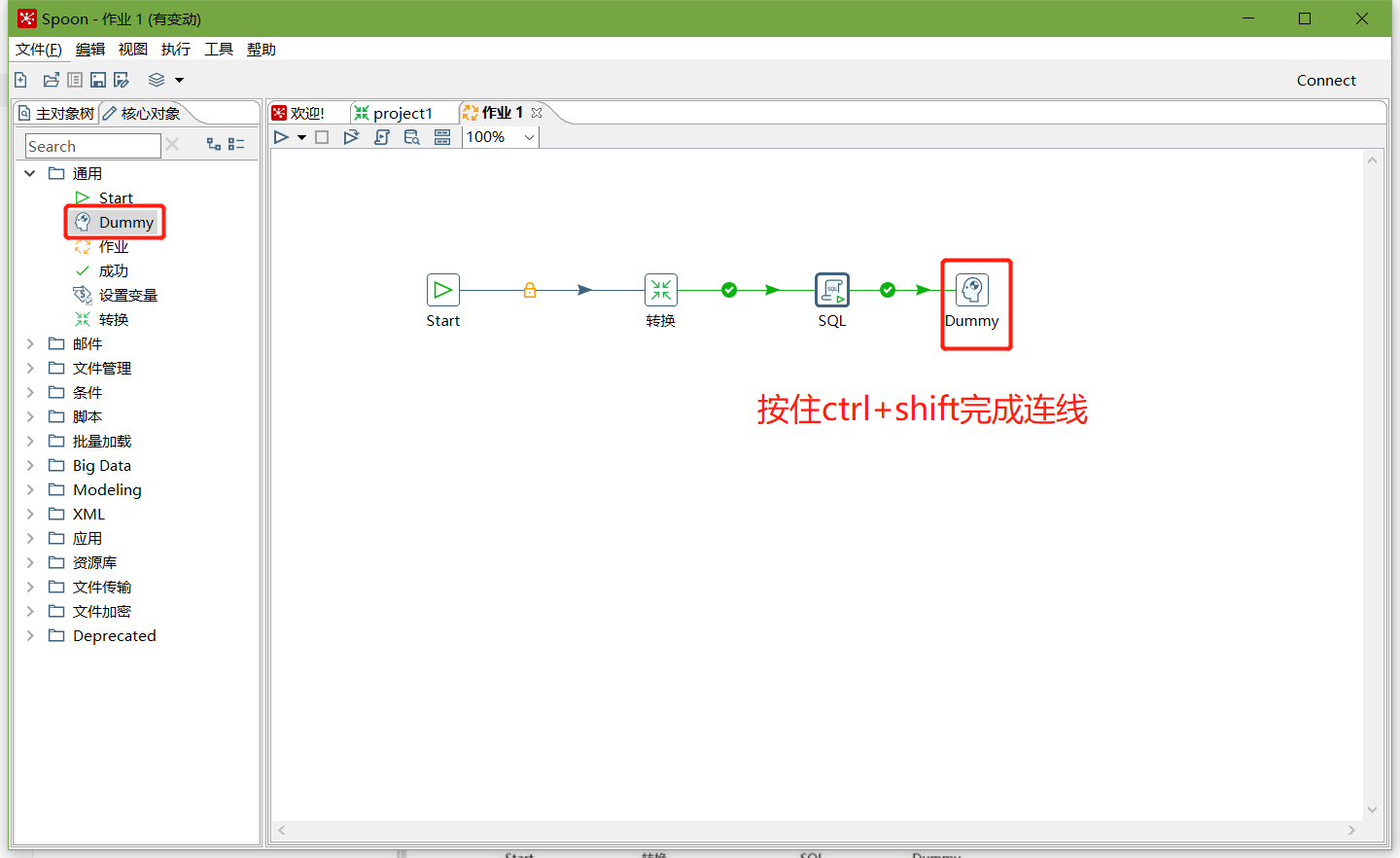Expand the 脚本 folder

[x=30, y=416]
